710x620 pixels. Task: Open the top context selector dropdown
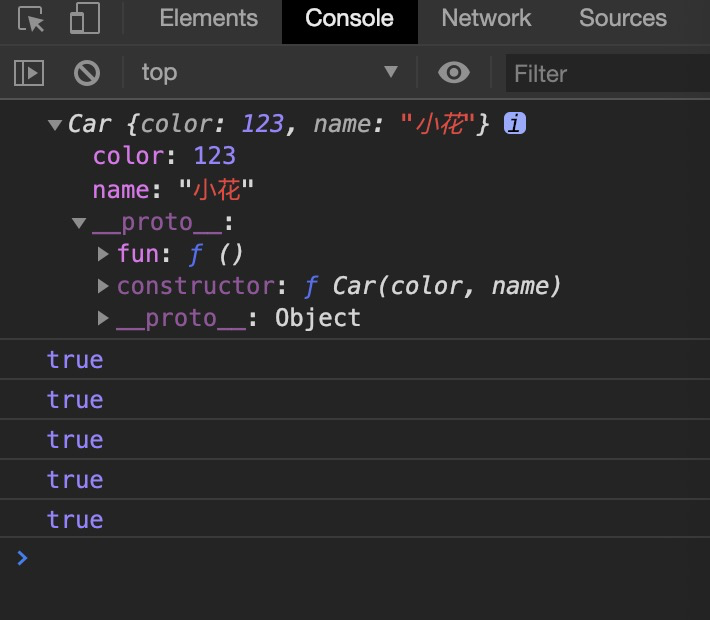tap(268, 72)
